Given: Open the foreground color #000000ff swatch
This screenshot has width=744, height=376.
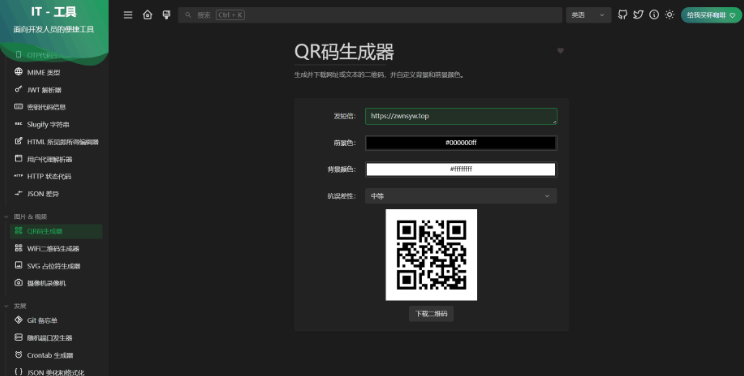Looking at the screenshot, I should 461,143.
